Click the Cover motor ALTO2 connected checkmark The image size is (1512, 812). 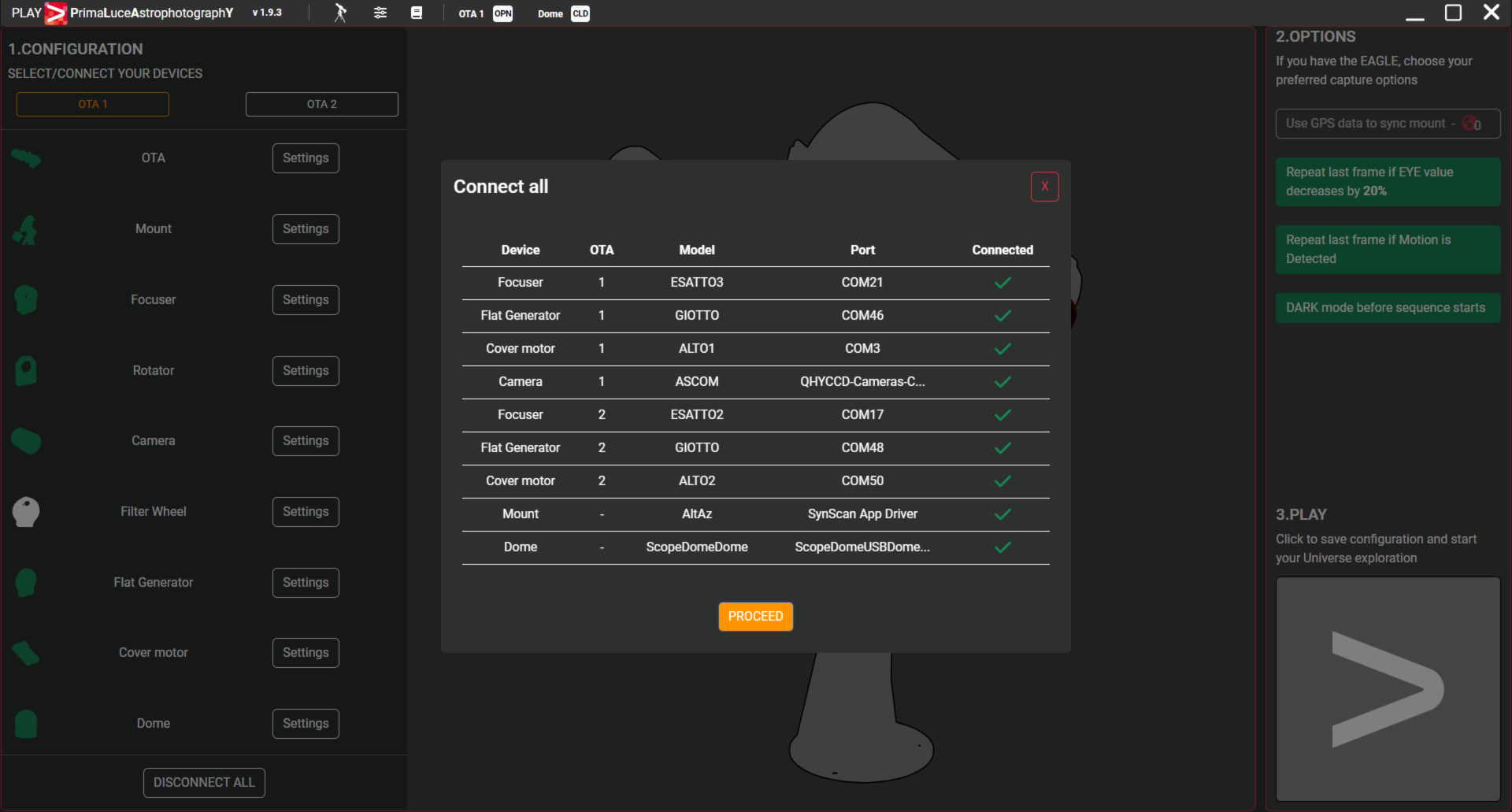1002,481
